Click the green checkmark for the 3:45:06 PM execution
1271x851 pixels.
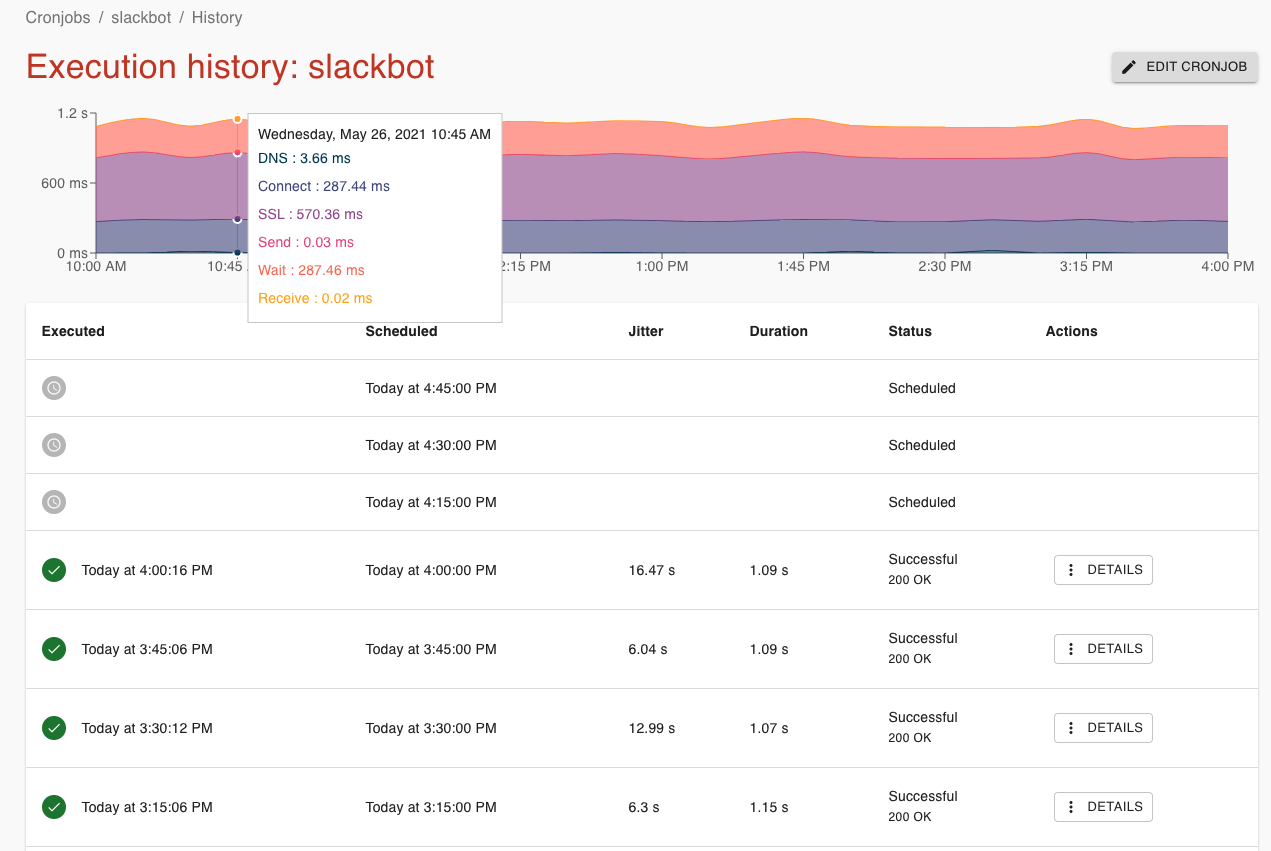click(x=54, y=649)
